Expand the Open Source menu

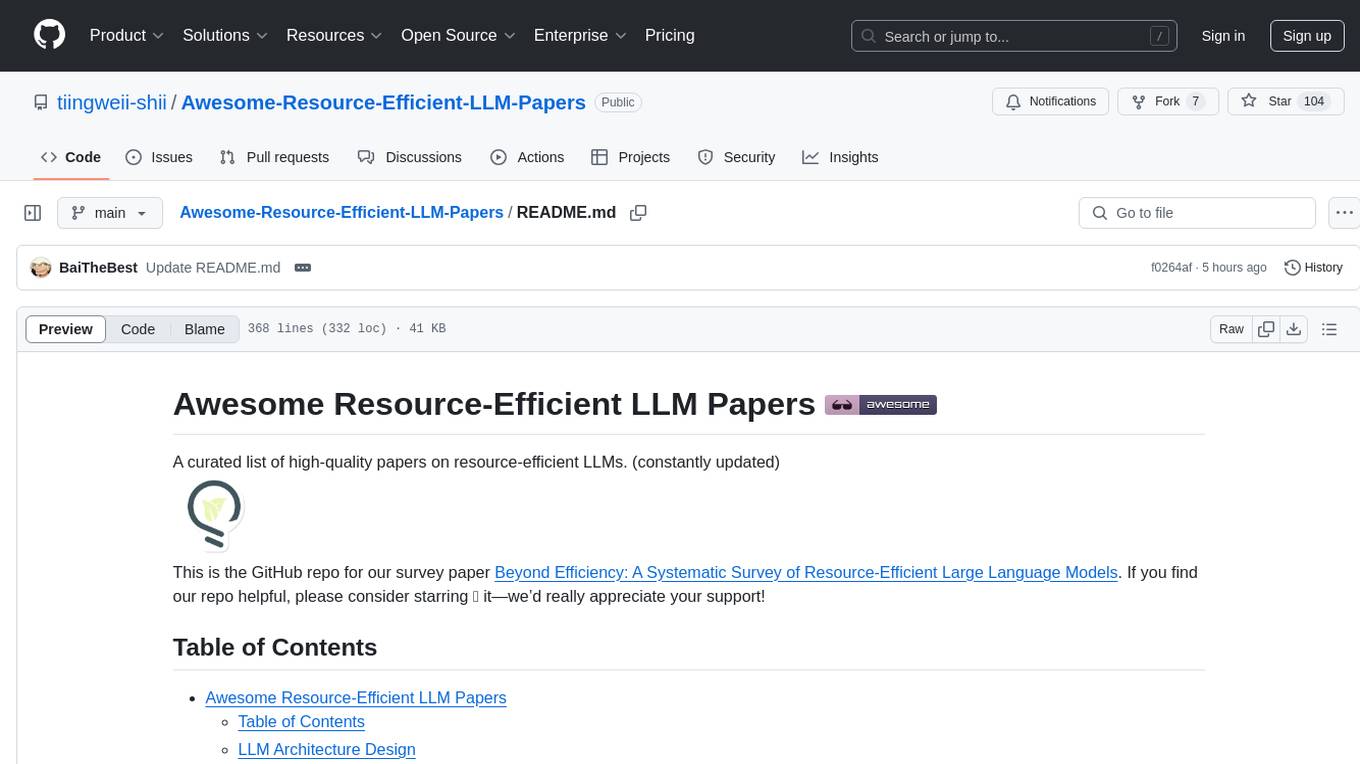click(458, 35)
